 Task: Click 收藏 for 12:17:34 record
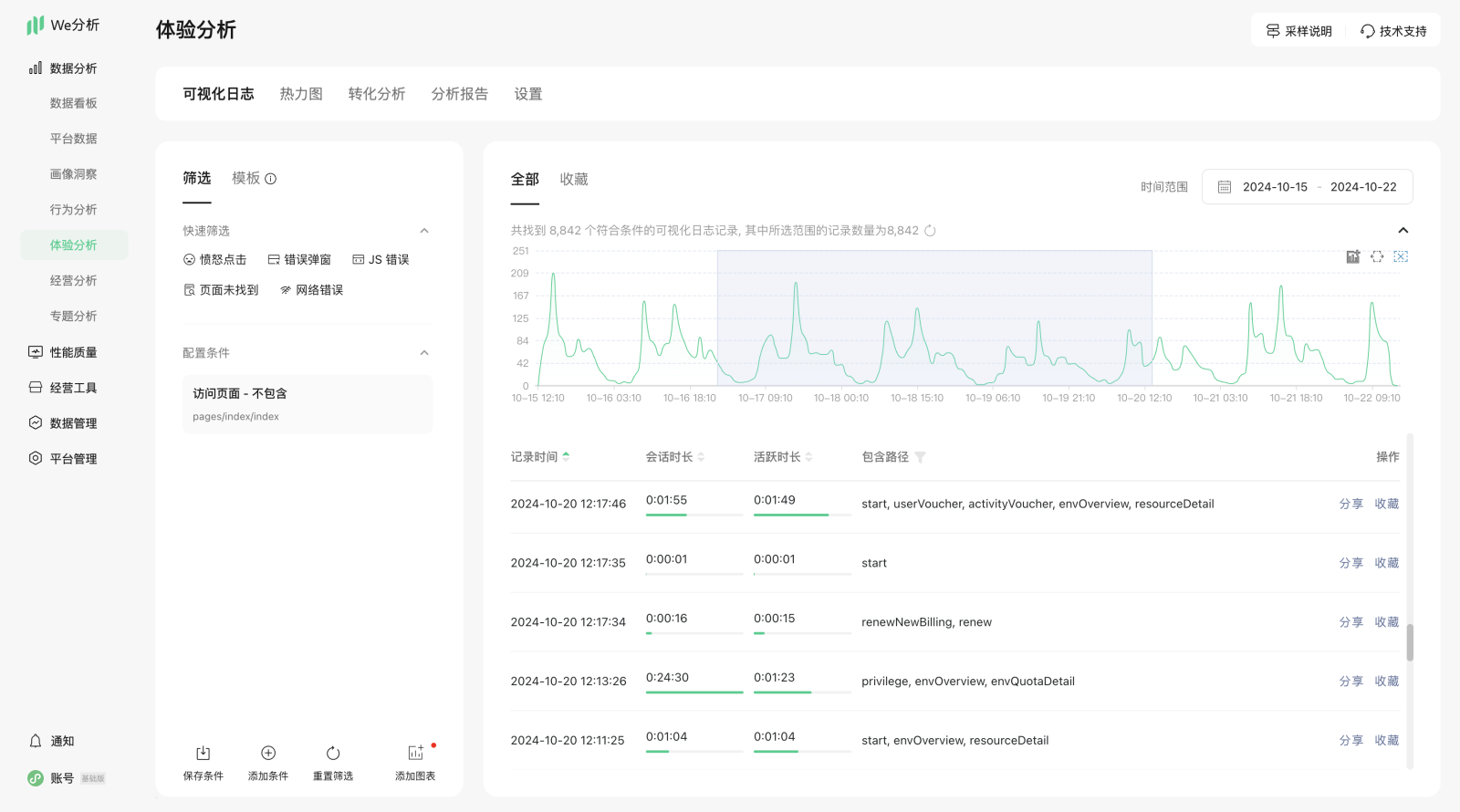[x=1387, y=622]
